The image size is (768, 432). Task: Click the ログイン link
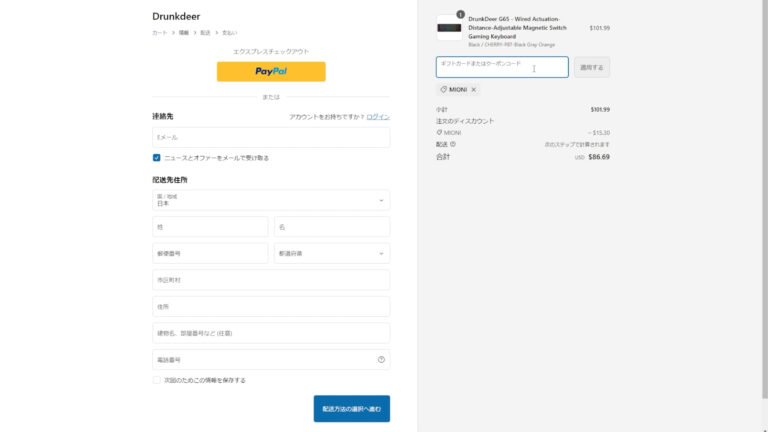pyautogui.click(x=378, y=117)
